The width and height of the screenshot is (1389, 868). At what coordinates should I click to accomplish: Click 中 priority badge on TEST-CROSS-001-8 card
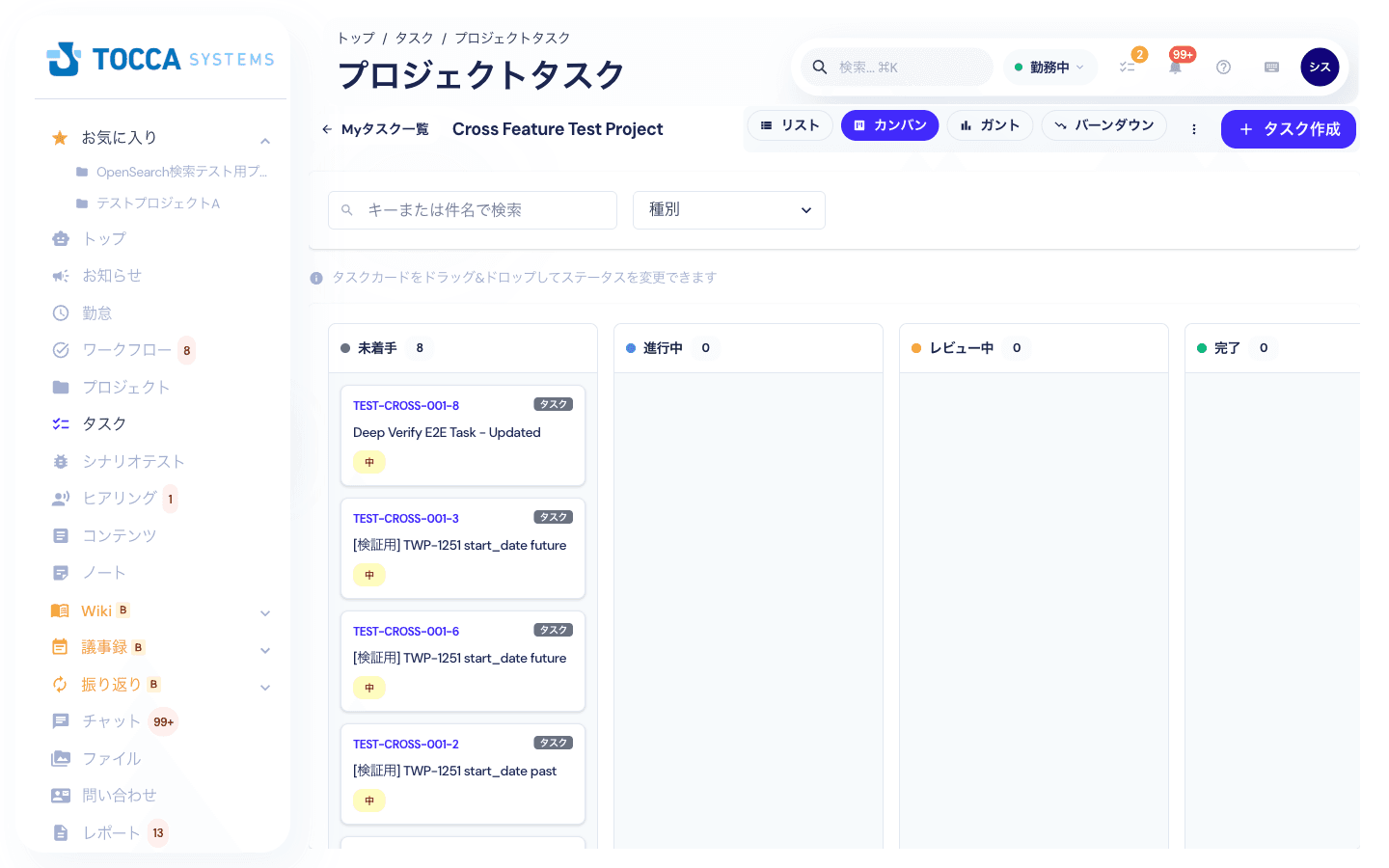point(369,462)
